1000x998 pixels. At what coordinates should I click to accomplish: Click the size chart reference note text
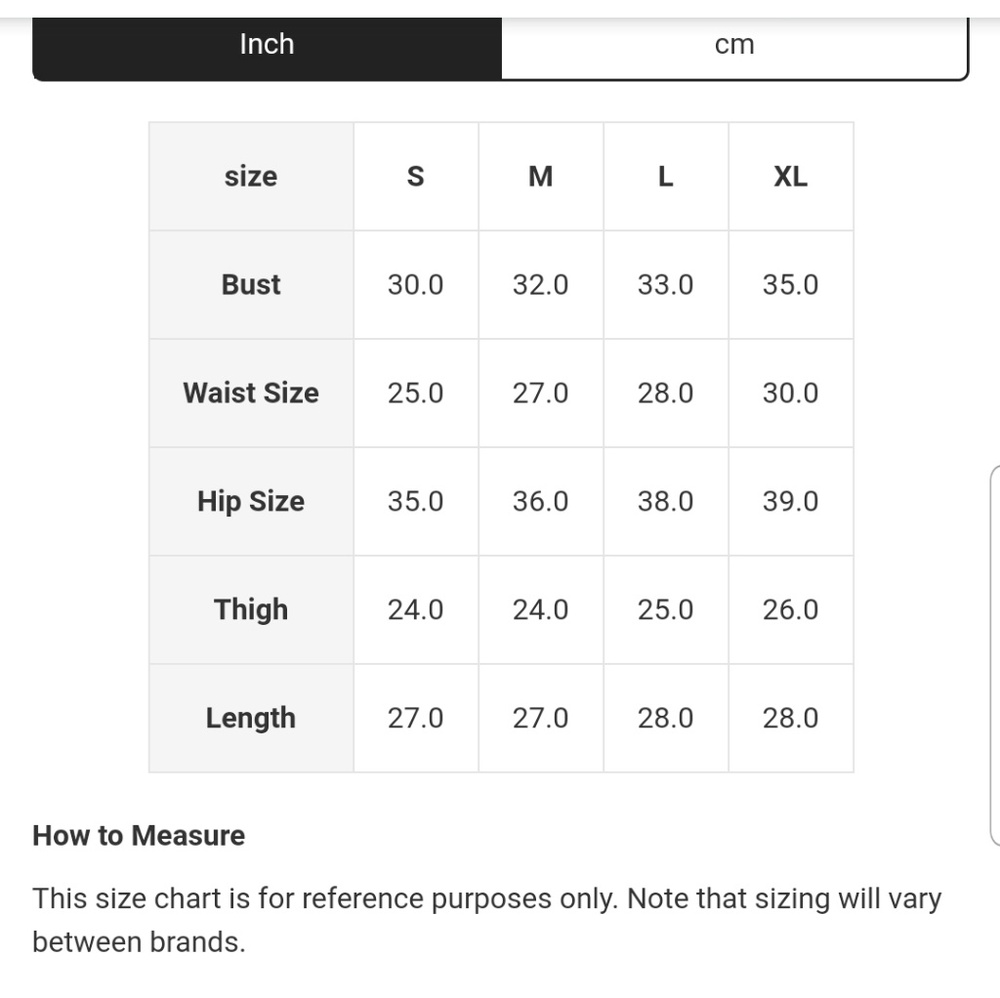click(x=487, y=920)
